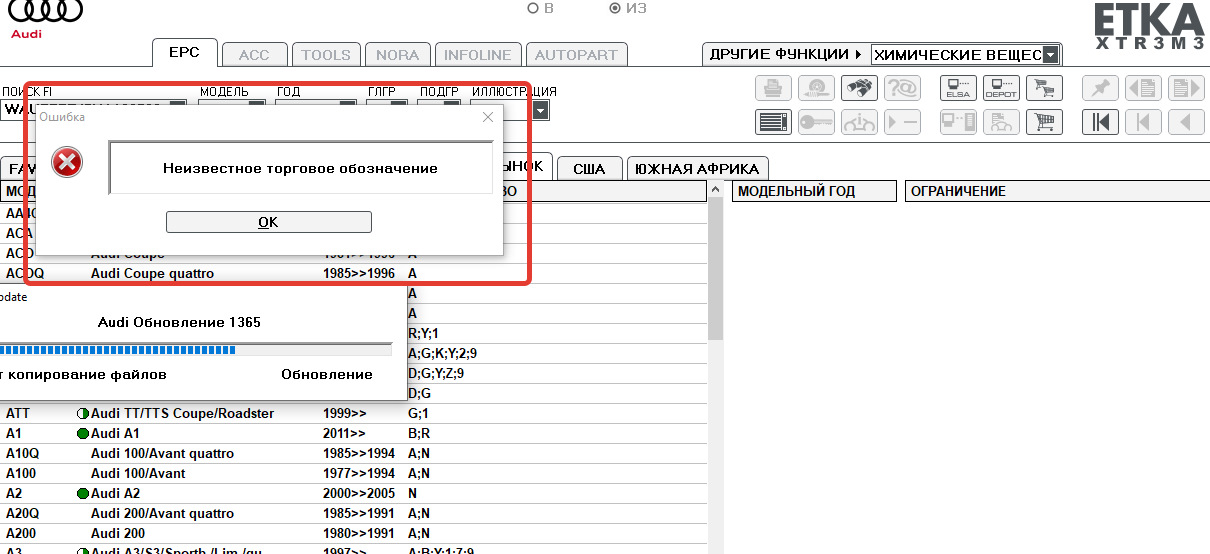Screen dimensions: 1210x554
Task: Open the INFOLINE tab
Action: pos(478,55)
